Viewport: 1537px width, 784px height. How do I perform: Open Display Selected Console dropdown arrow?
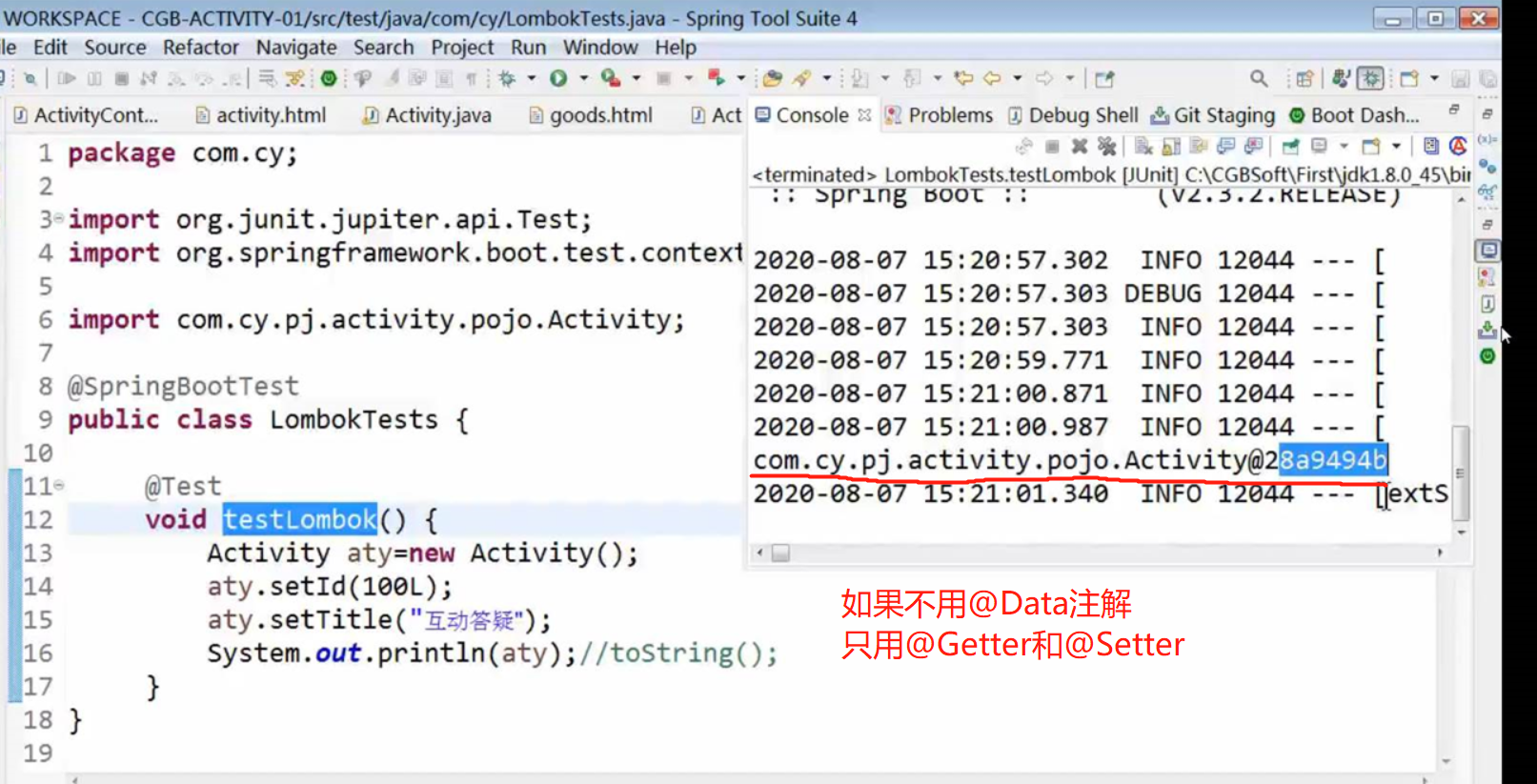1344,147
